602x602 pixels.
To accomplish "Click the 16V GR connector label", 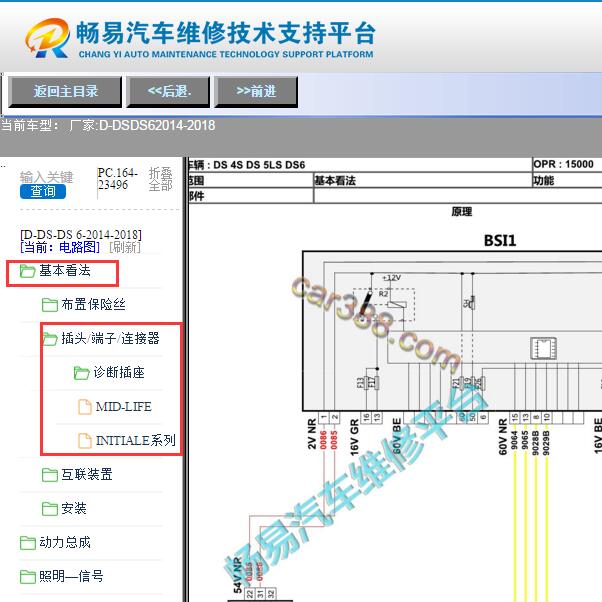I will [x=354, y=437].
